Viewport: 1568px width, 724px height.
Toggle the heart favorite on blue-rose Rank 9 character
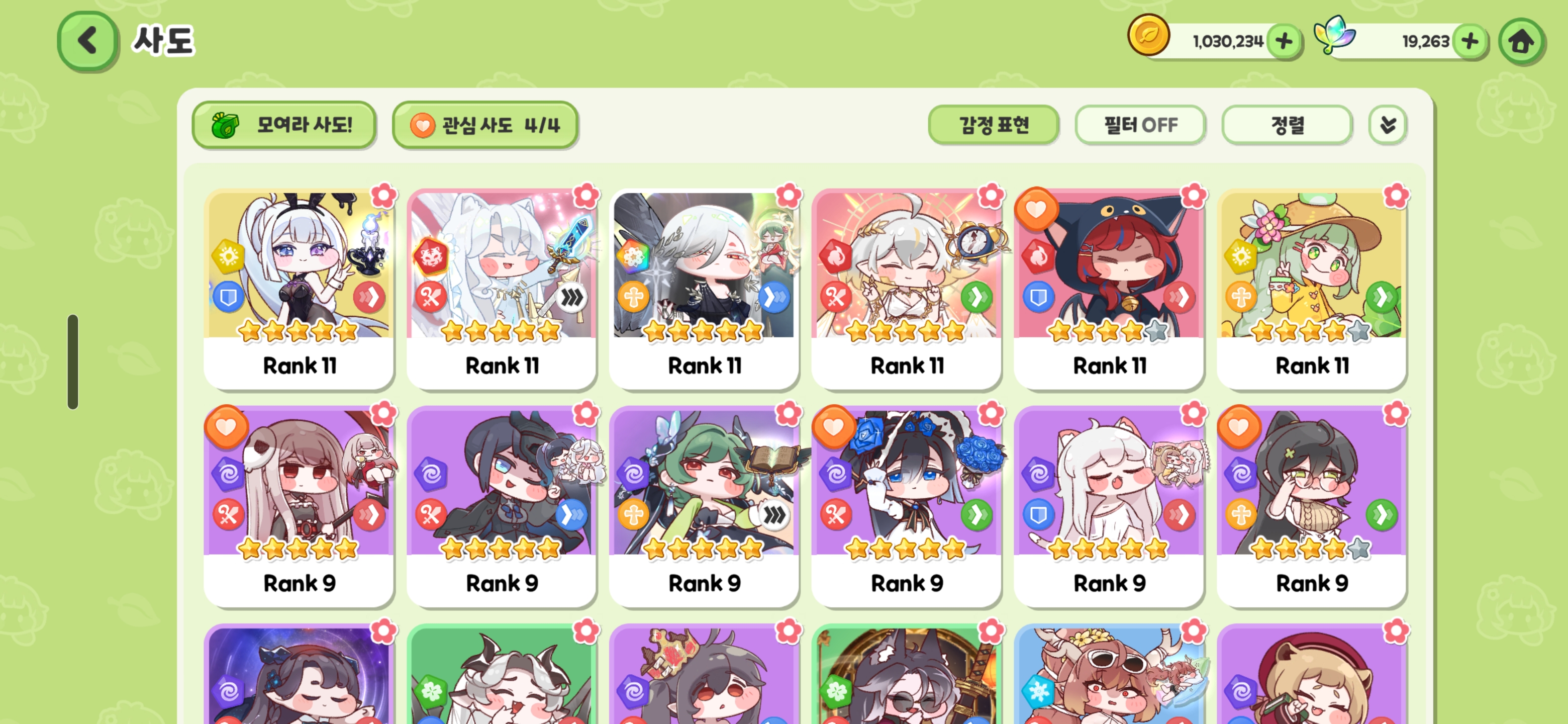(833, 426)
